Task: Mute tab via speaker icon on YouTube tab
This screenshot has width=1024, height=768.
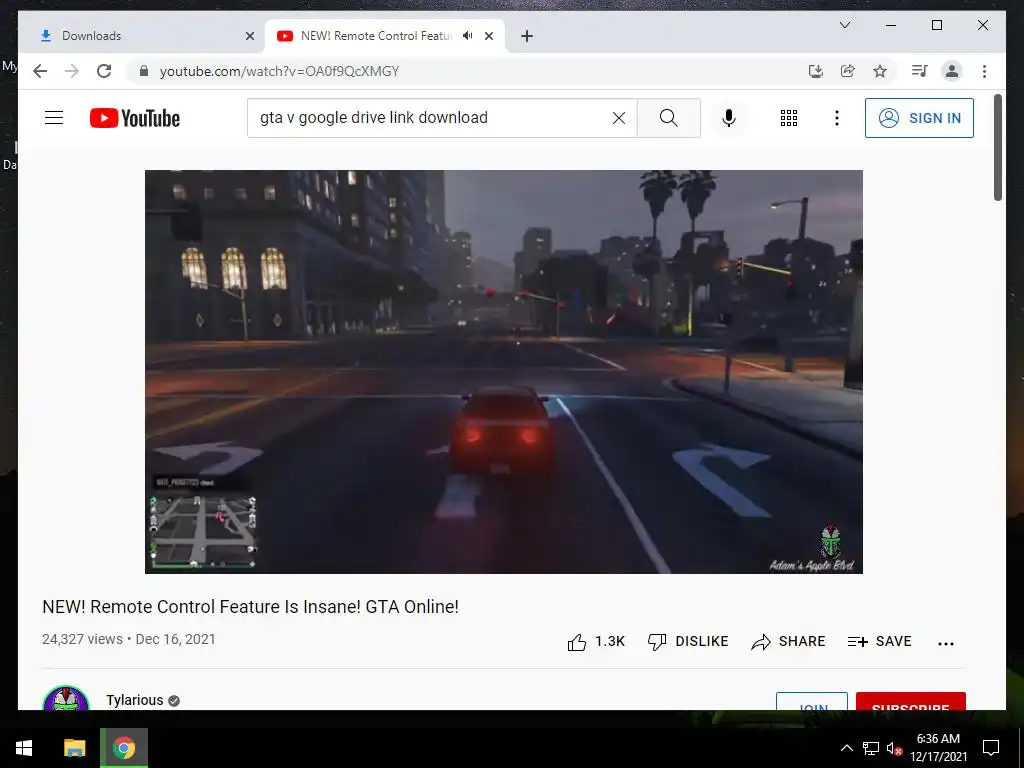Action: tap(467, 36)
